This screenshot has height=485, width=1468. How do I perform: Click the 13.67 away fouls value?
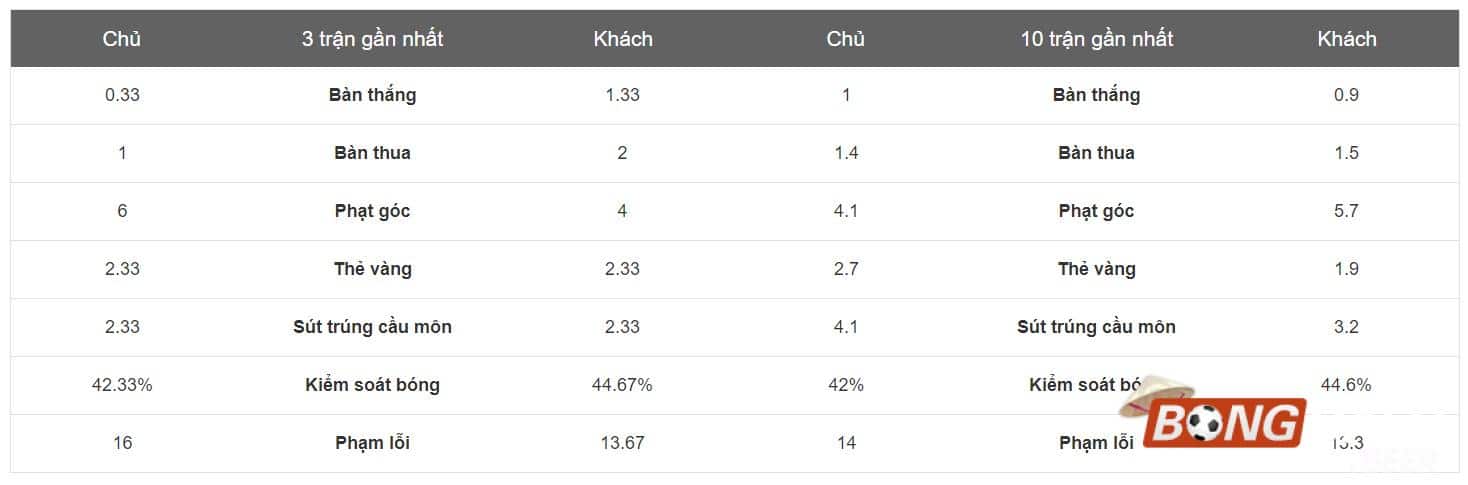(622, 443)
